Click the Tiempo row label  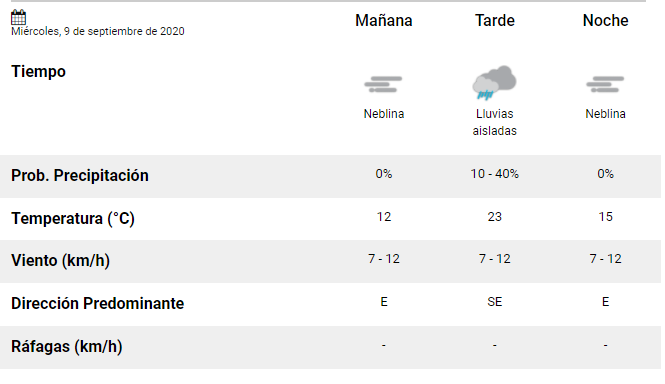click(38, 71)
